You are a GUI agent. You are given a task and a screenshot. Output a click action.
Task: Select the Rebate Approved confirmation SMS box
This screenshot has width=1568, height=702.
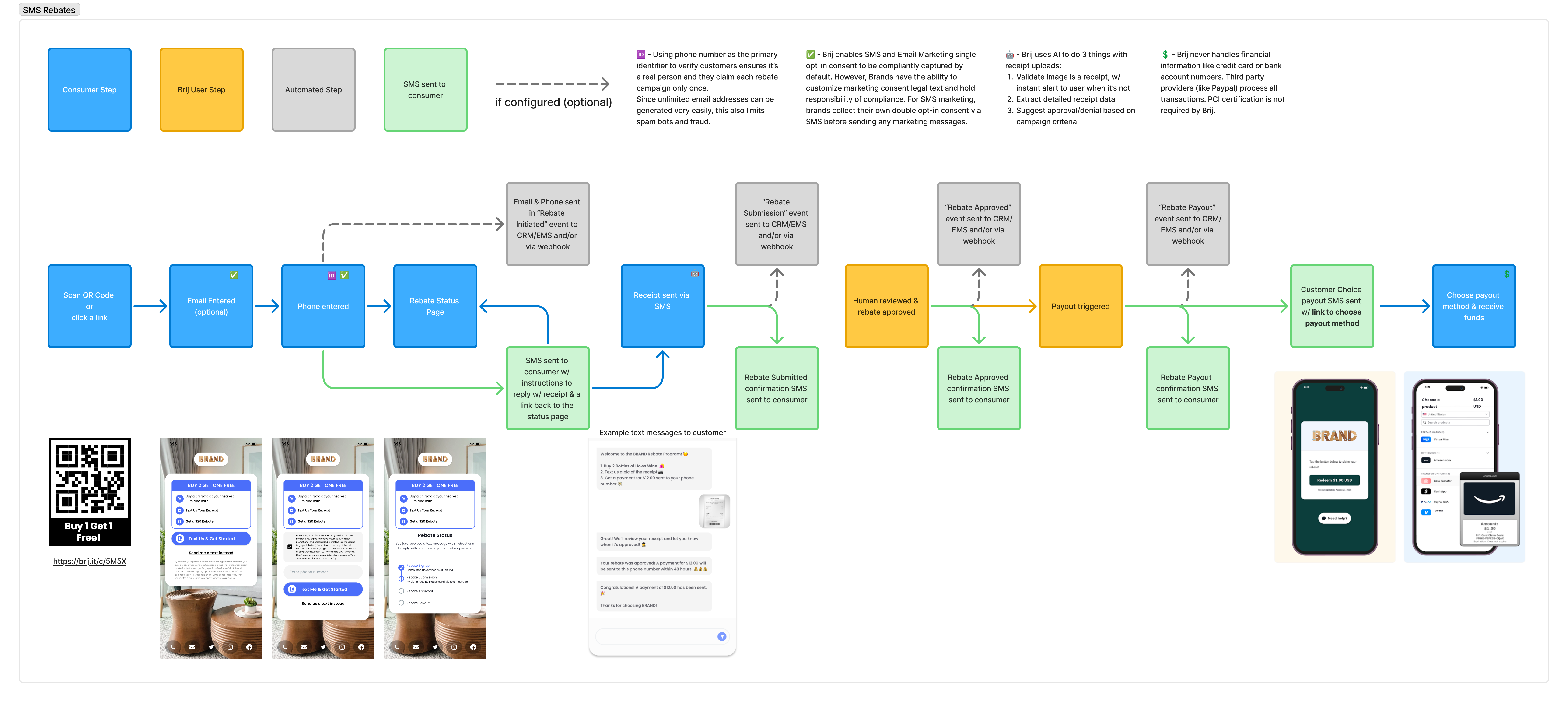point(979,388)
